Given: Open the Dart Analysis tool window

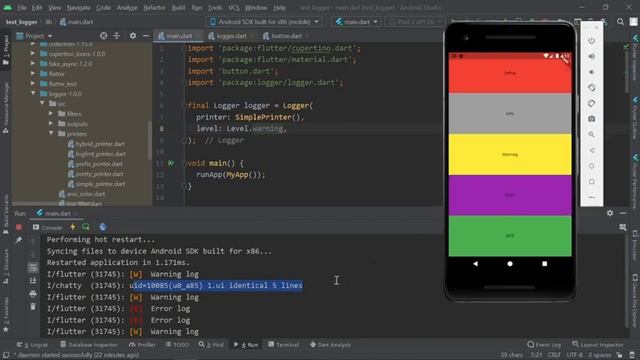Looking at the screenshot, I should 330,344.
